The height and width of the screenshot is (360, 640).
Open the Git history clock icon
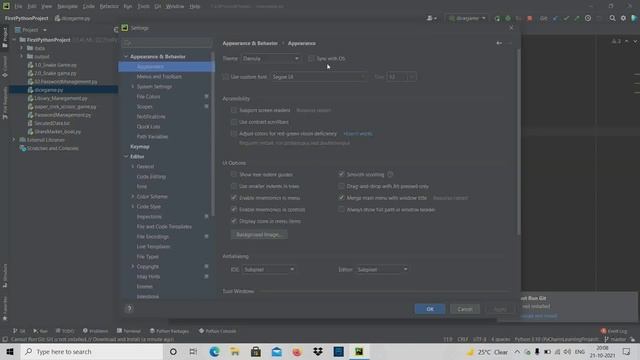click(x=588, y=18)
